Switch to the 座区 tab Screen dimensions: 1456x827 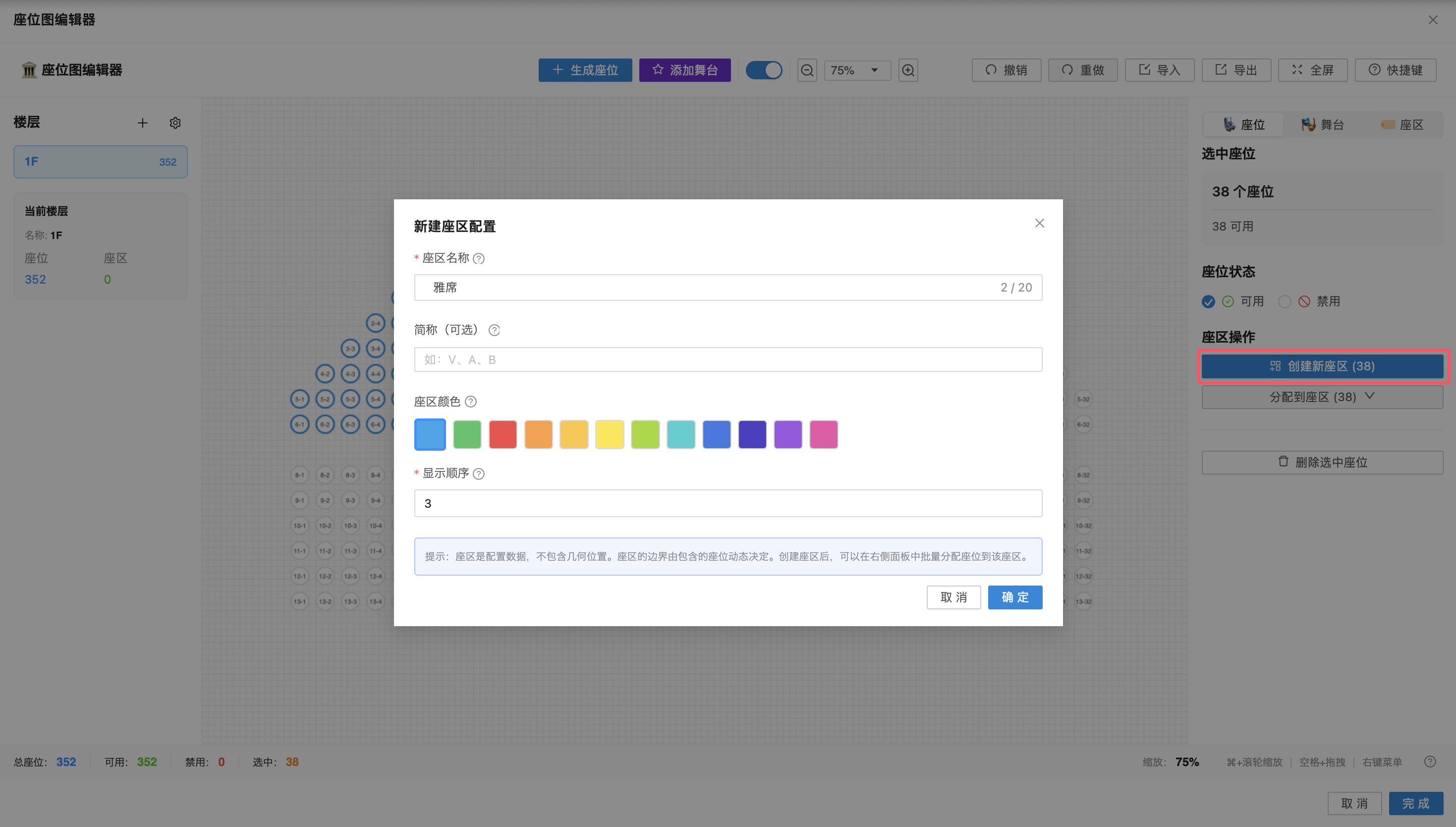[1402, 124]
